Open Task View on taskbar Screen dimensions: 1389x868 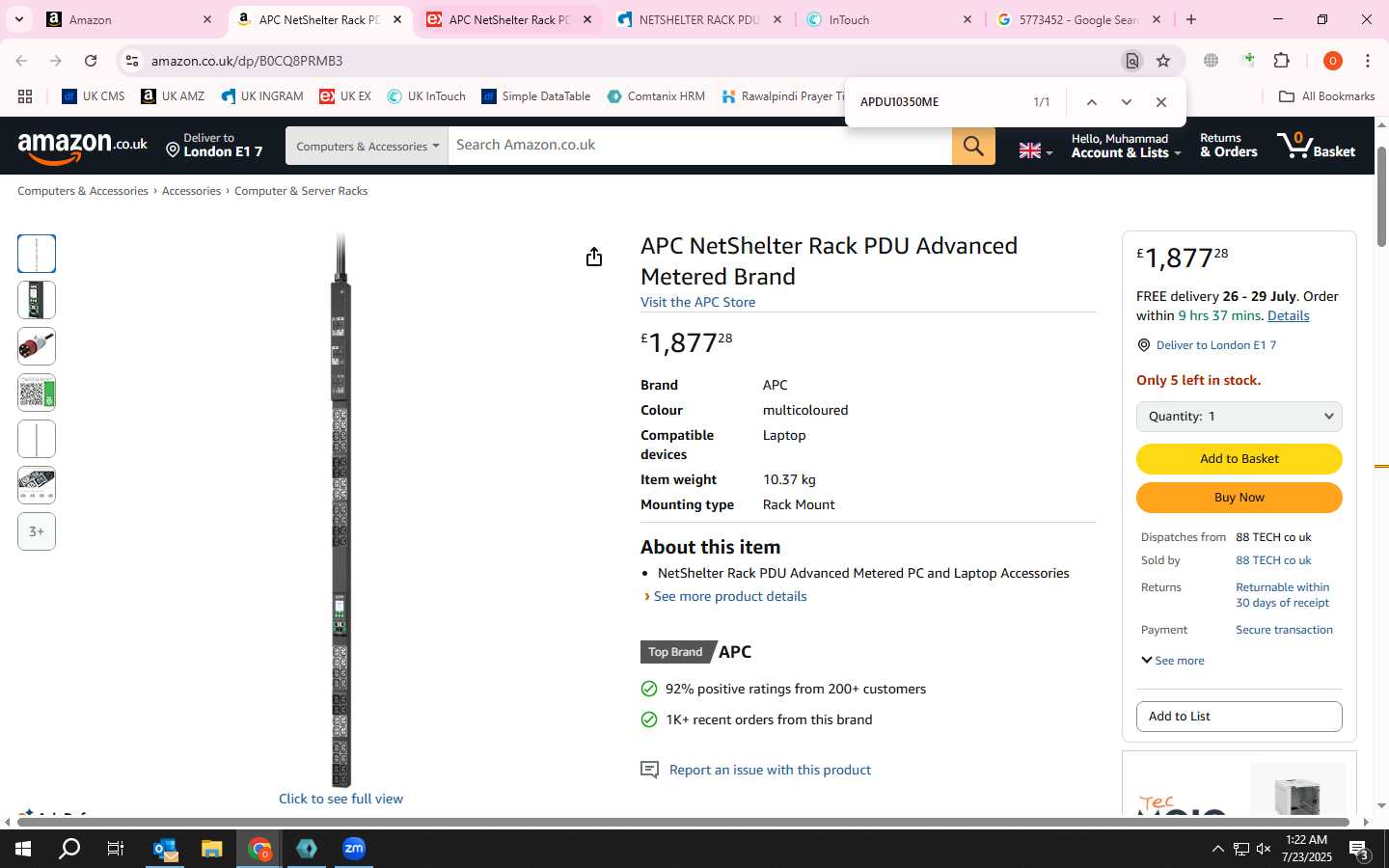[x=115, y=849]
